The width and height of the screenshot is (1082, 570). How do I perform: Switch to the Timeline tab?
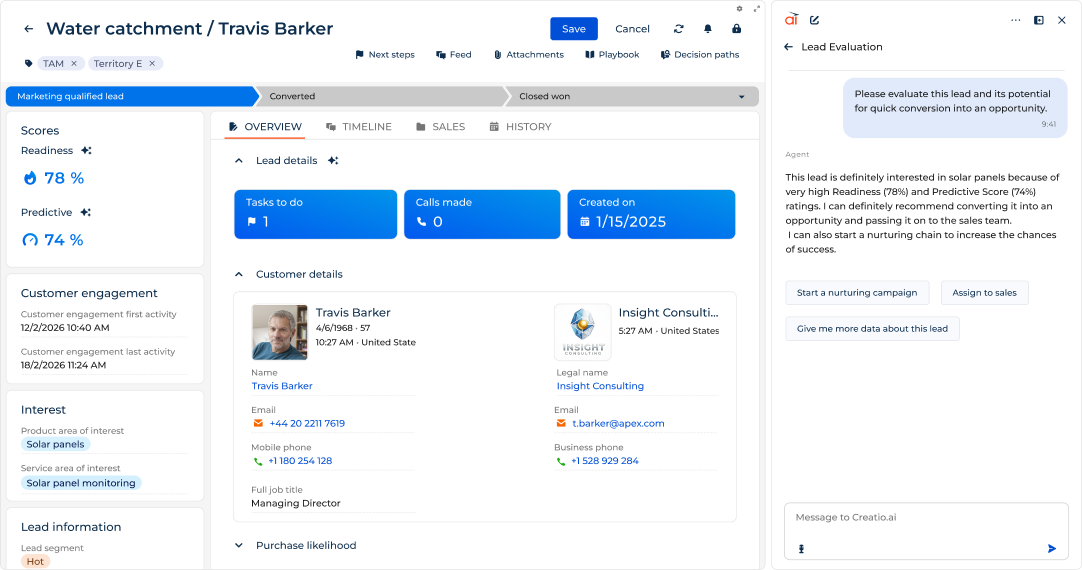[359, 127]
